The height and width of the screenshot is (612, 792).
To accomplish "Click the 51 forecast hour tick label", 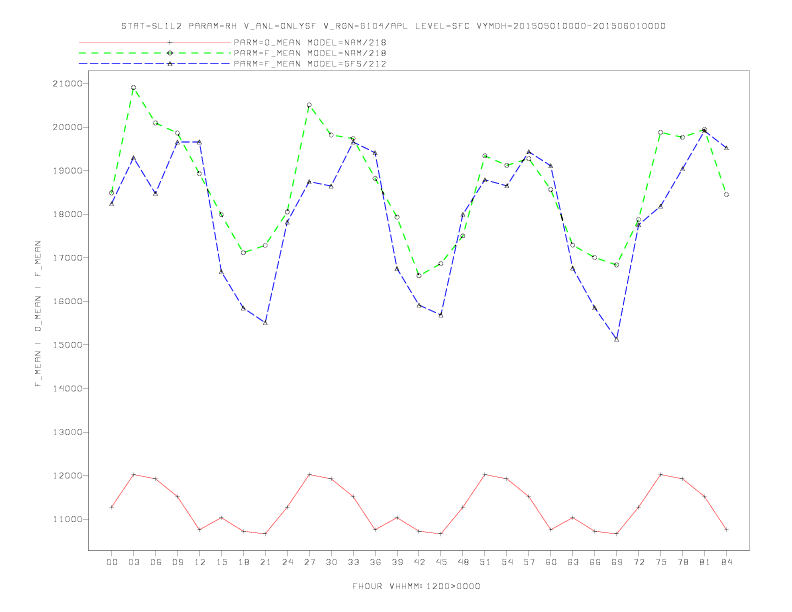I will (485, 562).
